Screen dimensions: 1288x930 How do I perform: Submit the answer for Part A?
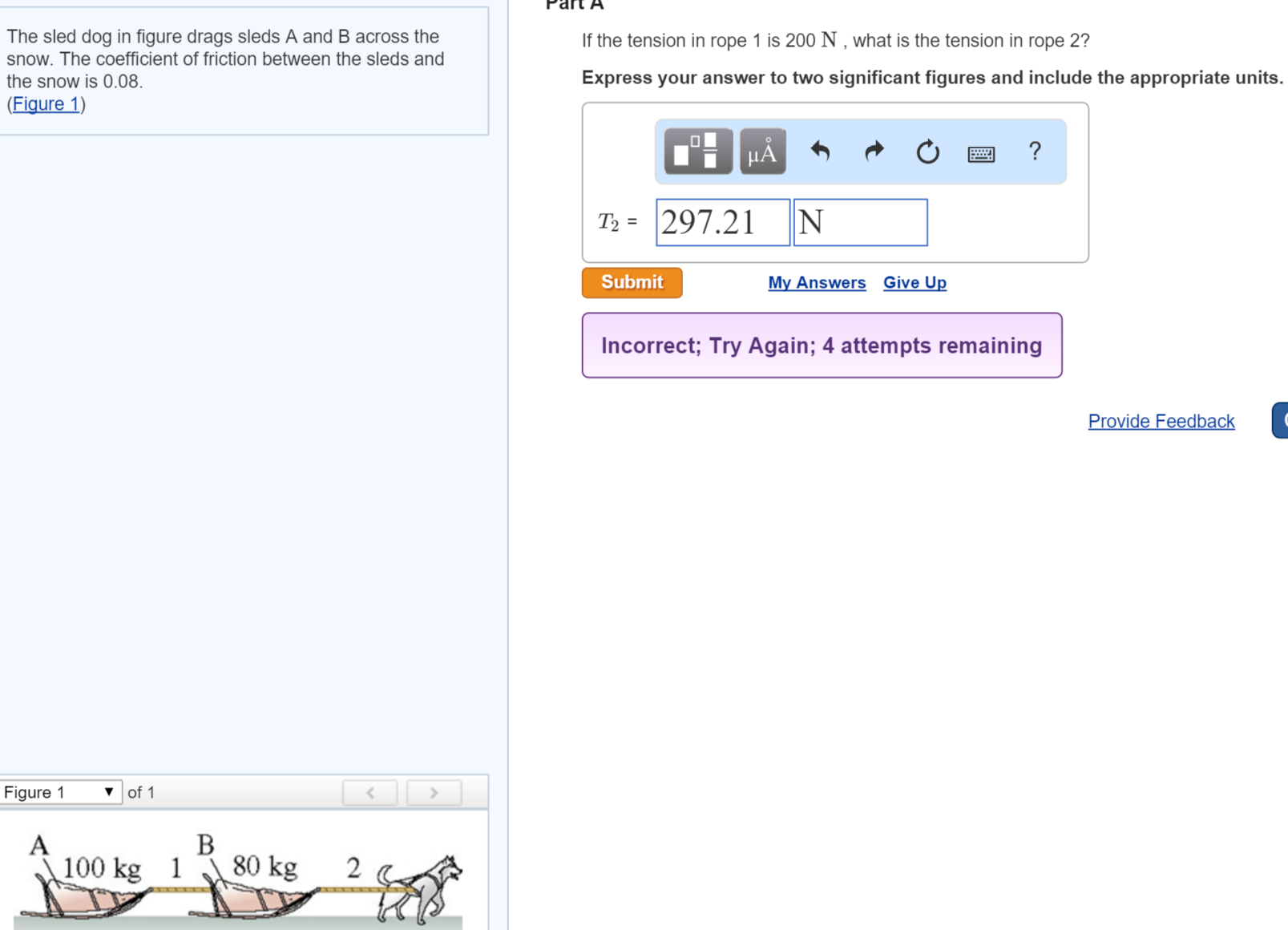pos(632,282)
